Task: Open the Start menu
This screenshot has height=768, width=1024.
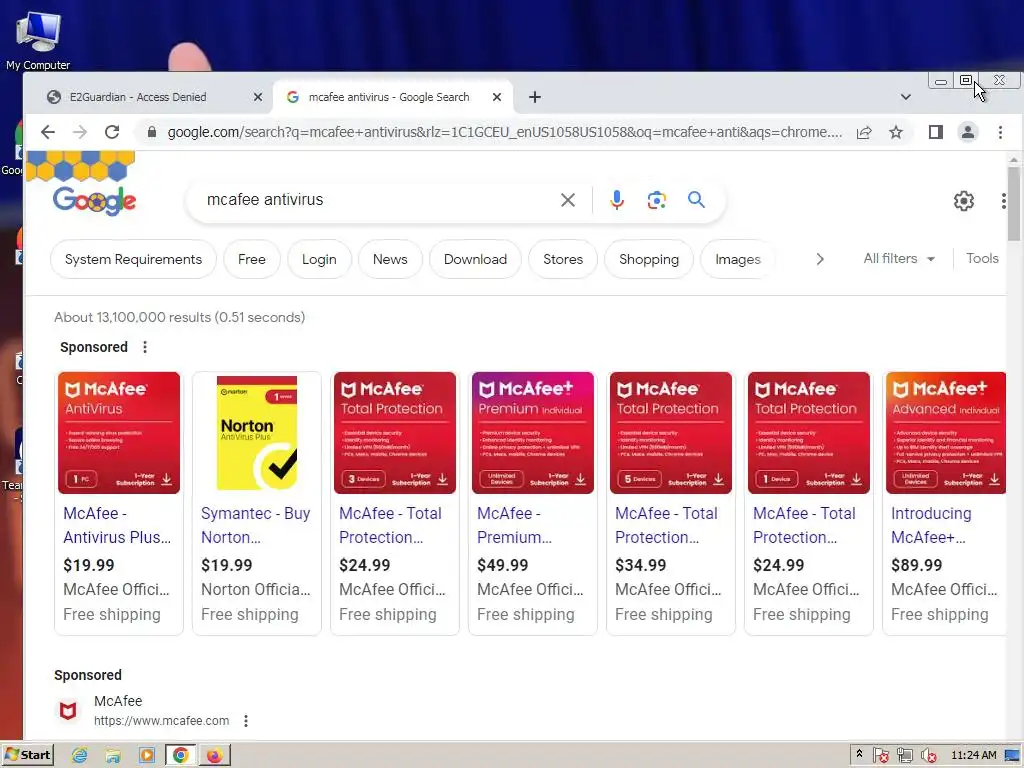Action: [x=27, y=755]
